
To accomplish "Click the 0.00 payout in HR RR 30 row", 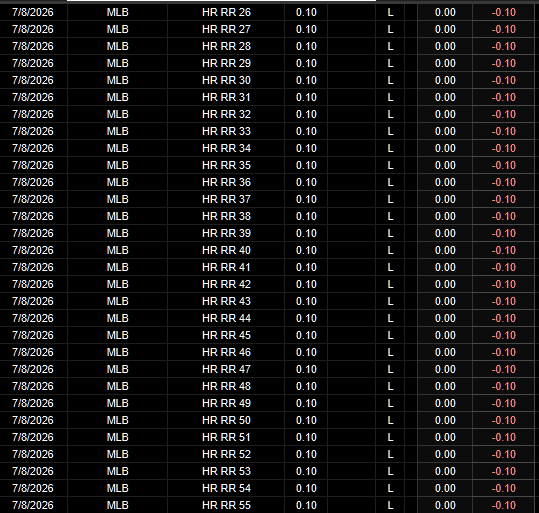I will click(445, 80).
